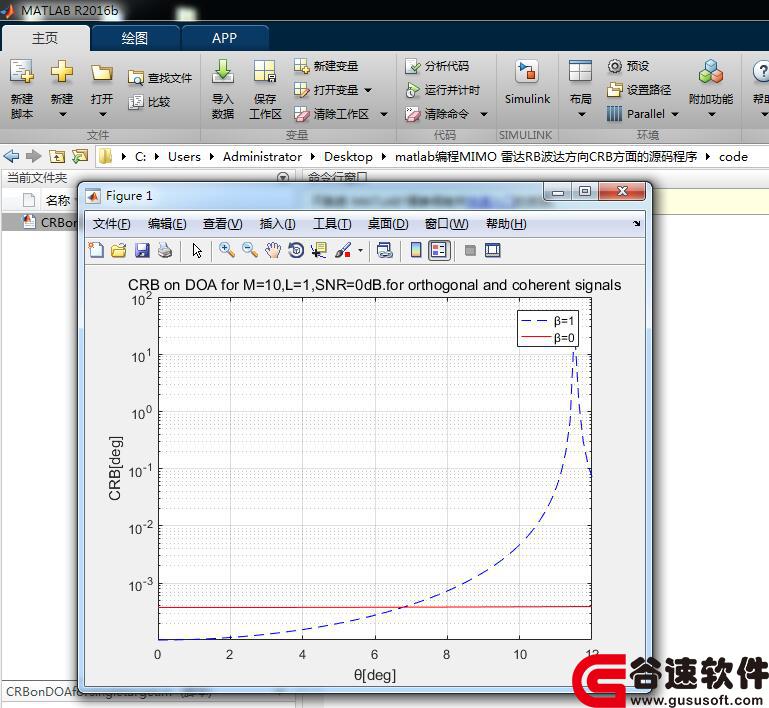Expand Open Variable (打开变量) dropdown
Viewport: 769px width, 708px height.
[368, 90]
